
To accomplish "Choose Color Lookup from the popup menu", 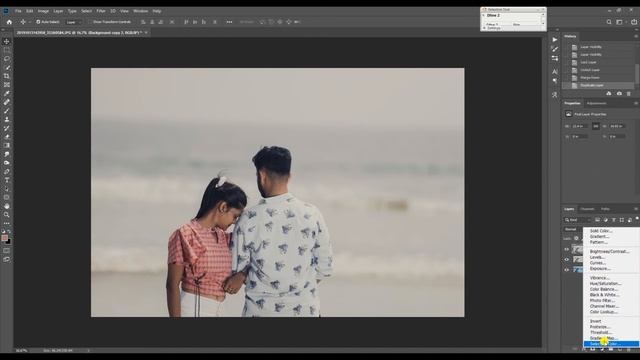I will [x=603, y=312].
